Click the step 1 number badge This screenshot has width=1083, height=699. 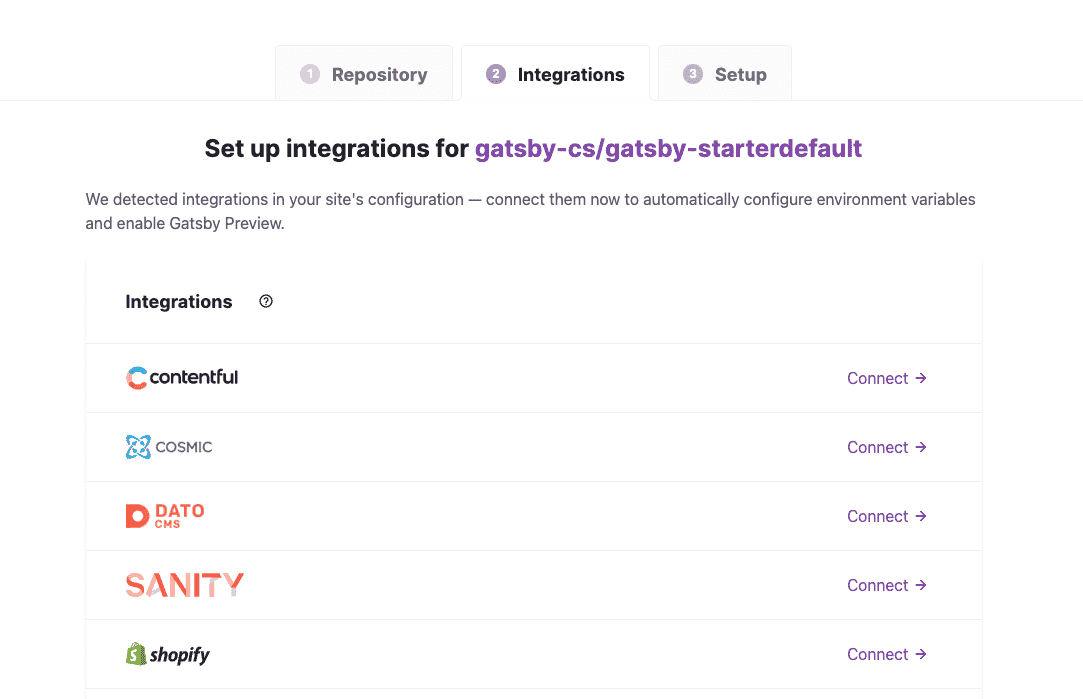tap(310, 74)
